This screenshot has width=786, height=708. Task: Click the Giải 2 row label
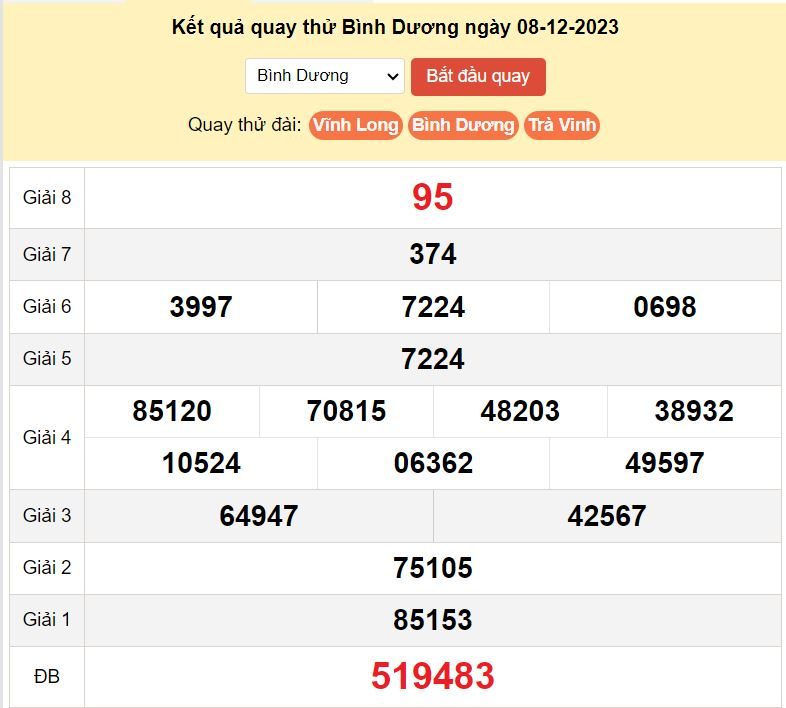(47, 568)
